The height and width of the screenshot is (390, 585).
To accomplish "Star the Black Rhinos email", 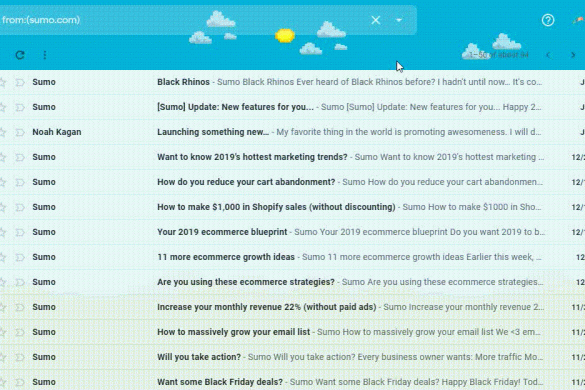I will coord(2,82).
